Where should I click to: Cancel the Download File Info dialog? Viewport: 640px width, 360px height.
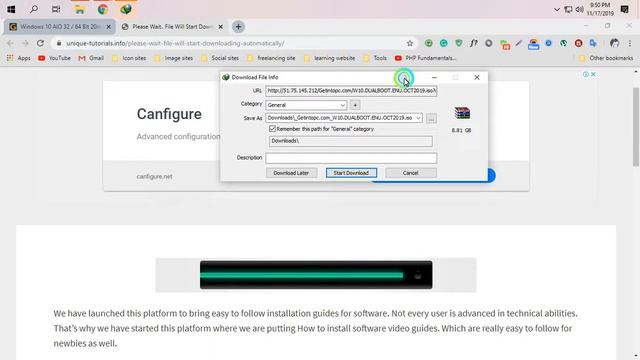pyautogui.click(x=411, y=173)
